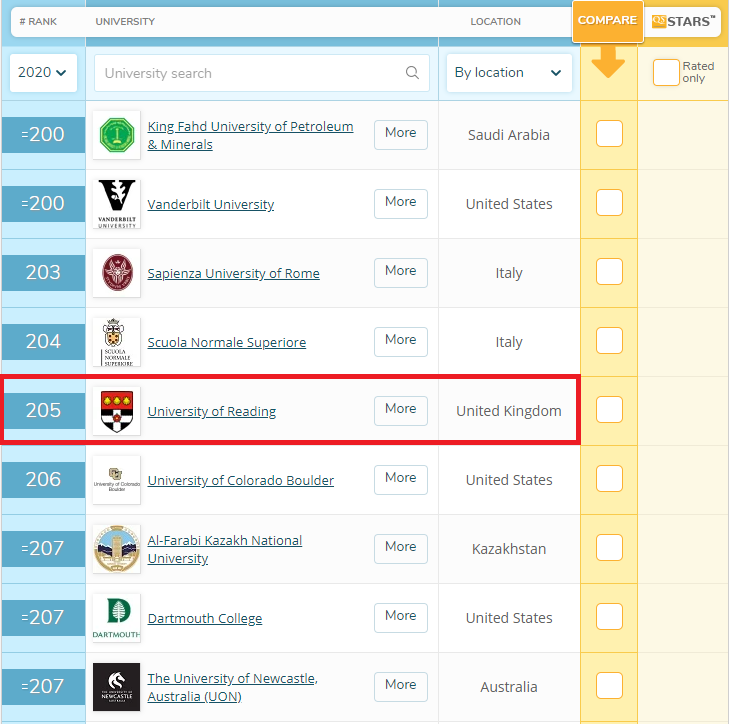
Task: Open the QS Stars tab
Action: coord(683,21)
